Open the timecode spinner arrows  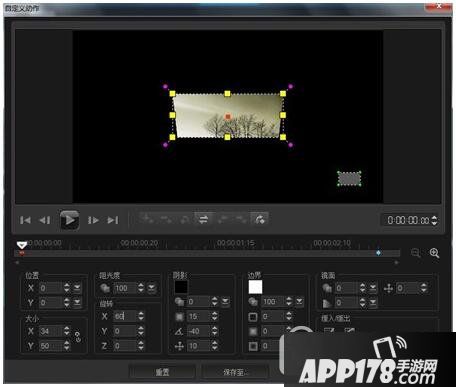pyautogui.click(x=434, y=220)
